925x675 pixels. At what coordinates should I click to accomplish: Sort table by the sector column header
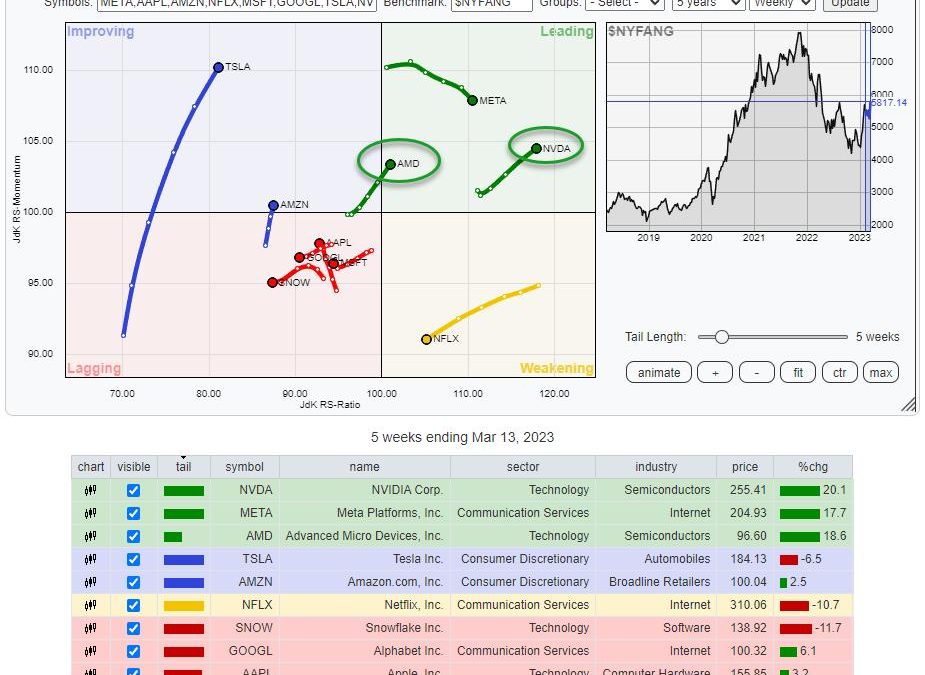[523, 467]
